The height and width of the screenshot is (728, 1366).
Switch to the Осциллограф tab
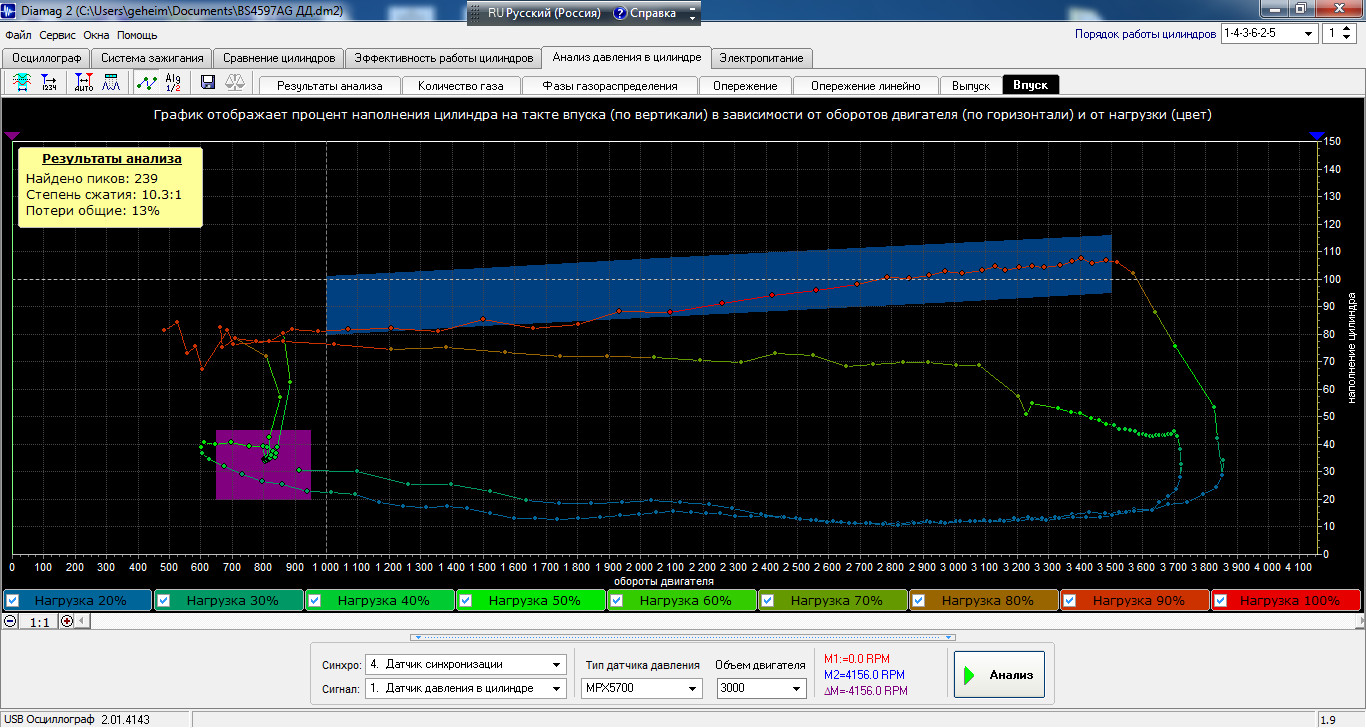click(x=46, y=58)
